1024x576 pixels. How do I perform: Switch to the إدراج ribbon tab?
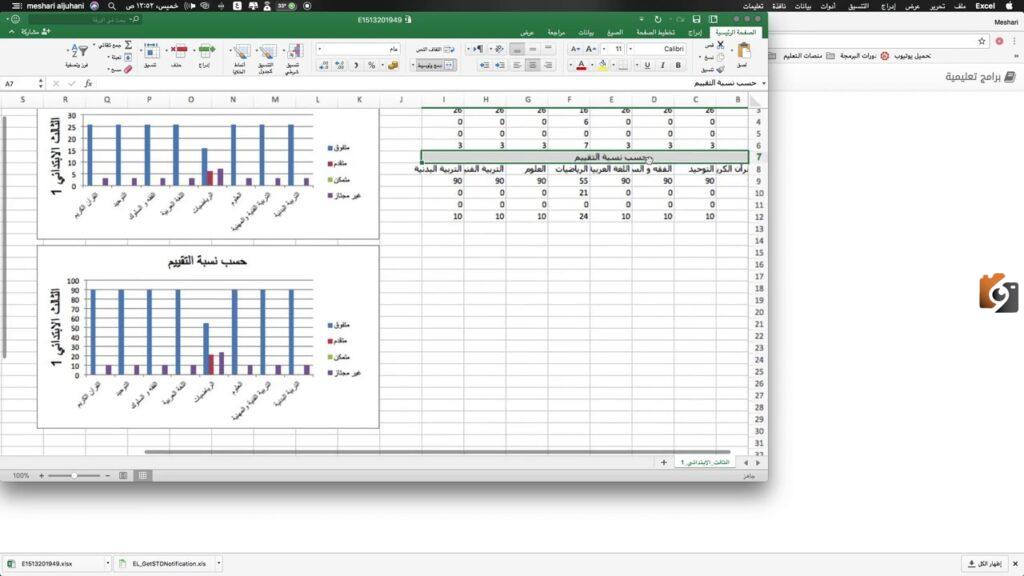click(x=695, y=32)
